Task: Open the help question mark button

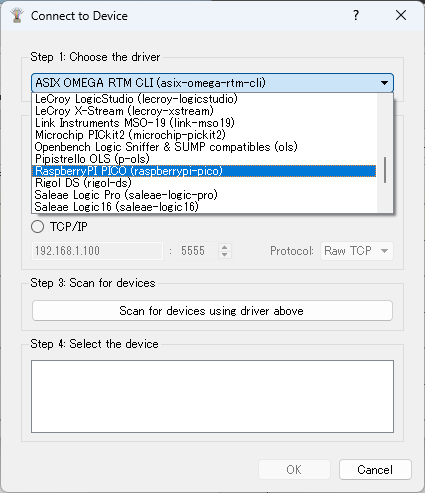Action: coord(356,15)
